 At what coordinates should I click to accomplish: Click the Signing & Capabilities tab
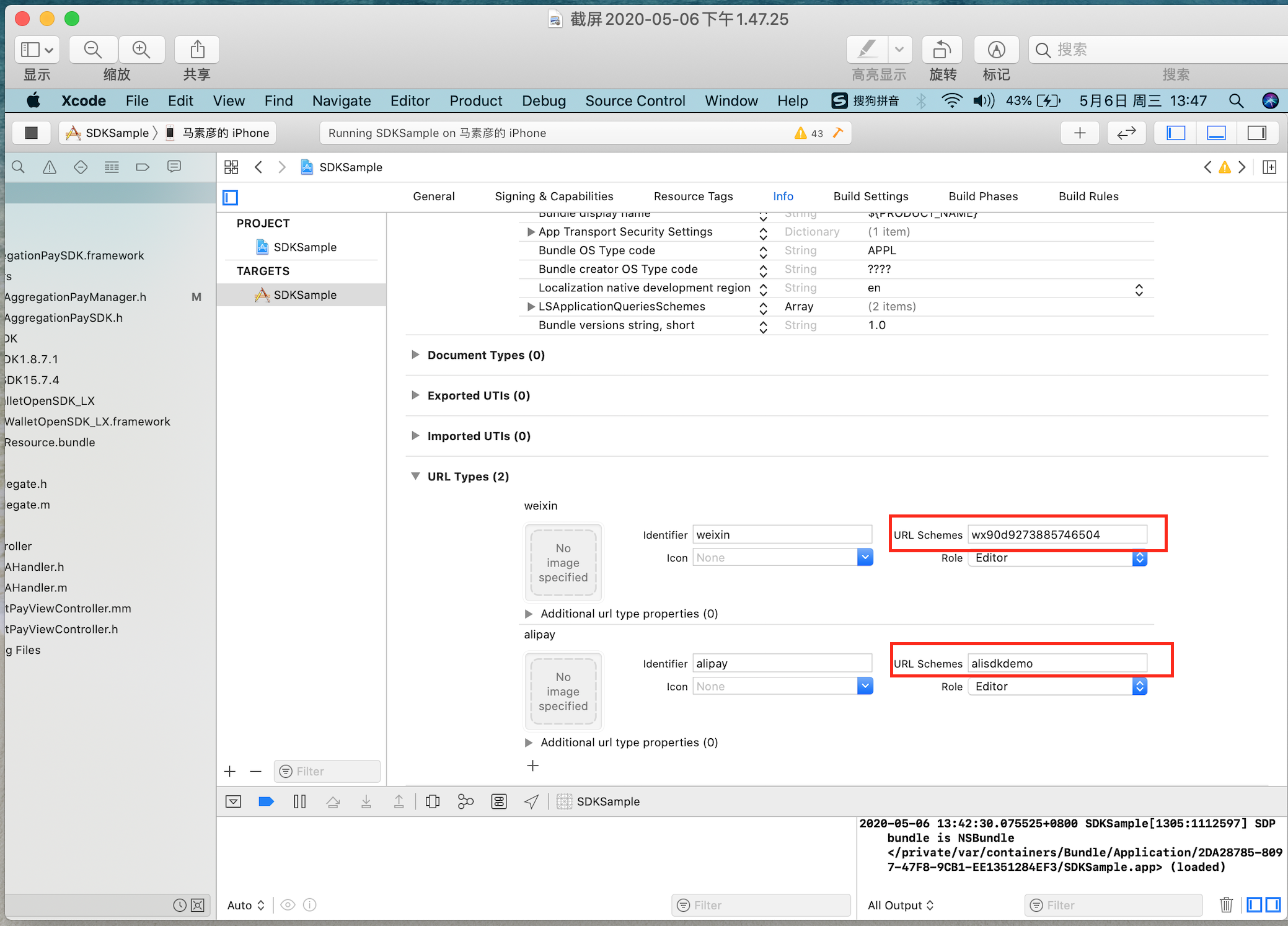coord(554,196)
